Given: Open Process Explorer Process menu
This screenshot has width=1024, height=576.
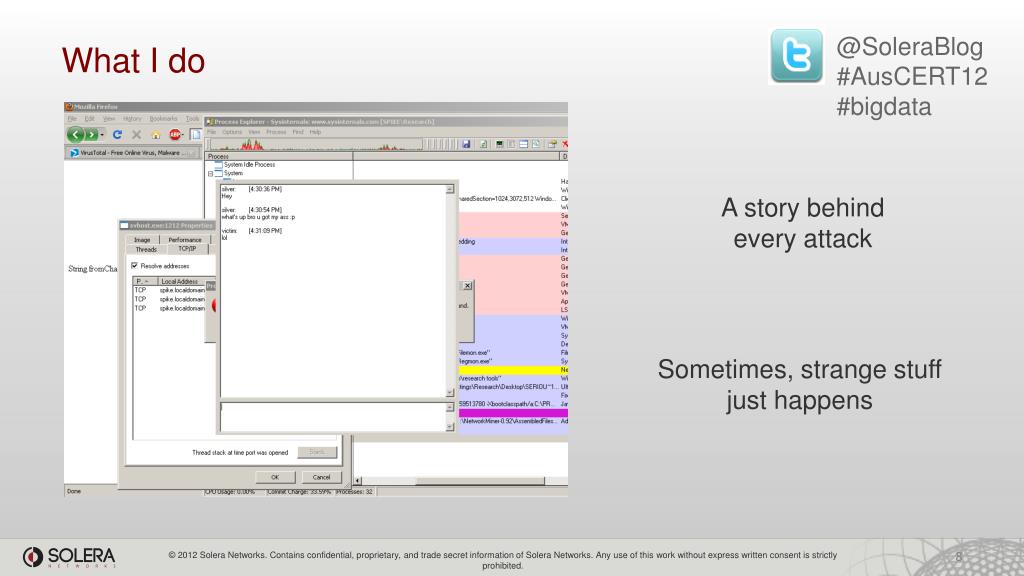Looking at the screenshot, I should [276, 132].
